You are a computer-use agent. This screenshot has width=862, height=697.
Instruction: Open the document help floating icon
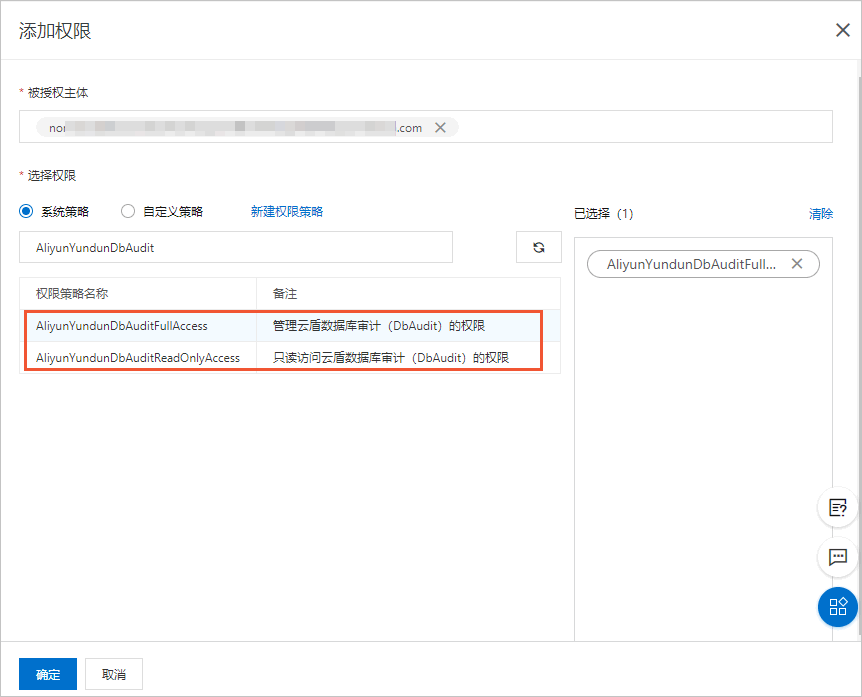pos(838,507)
